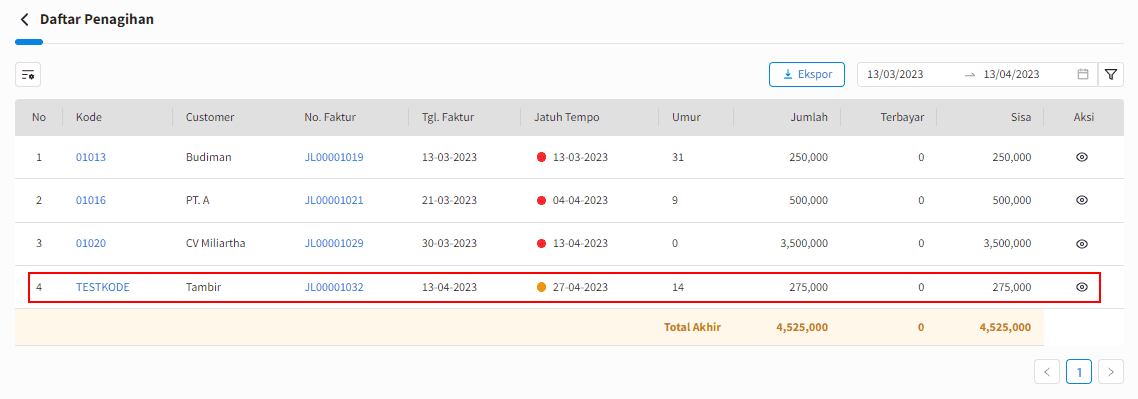
Task: Click the orange status dot for 27-04-2023
Action: pos(541,287)
